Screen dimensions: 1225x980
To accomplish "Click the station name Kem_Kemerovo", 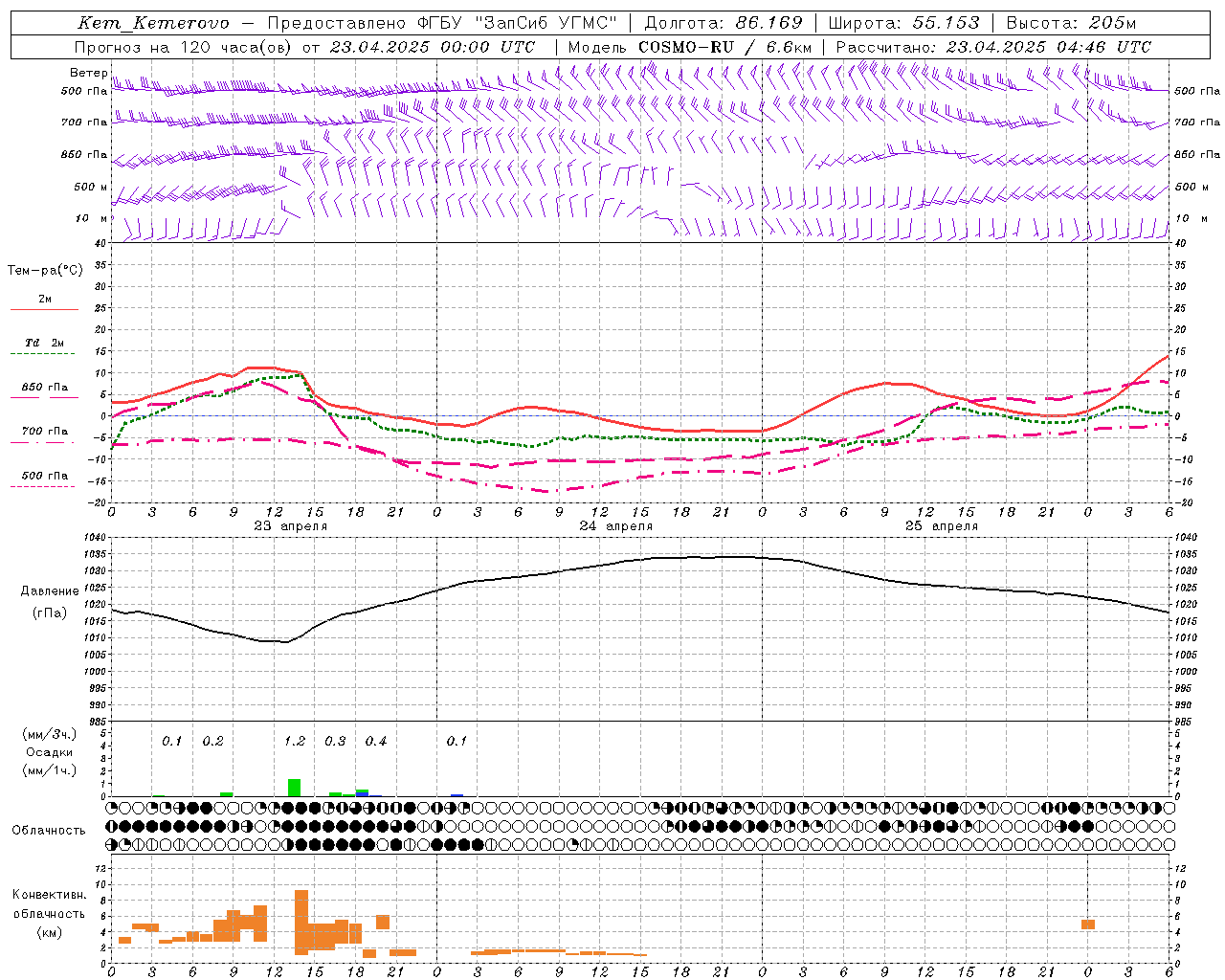I will (x=153, y=23).
